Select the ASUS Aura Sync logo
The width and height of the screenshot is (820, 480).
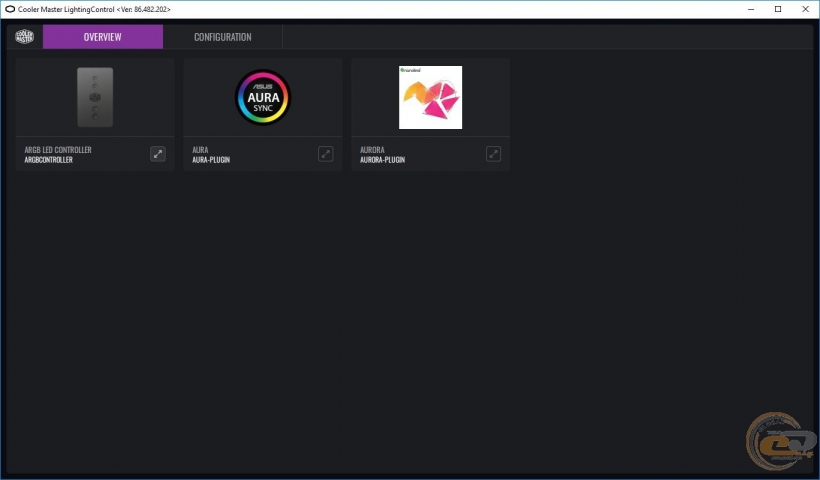tap(263, 97)
